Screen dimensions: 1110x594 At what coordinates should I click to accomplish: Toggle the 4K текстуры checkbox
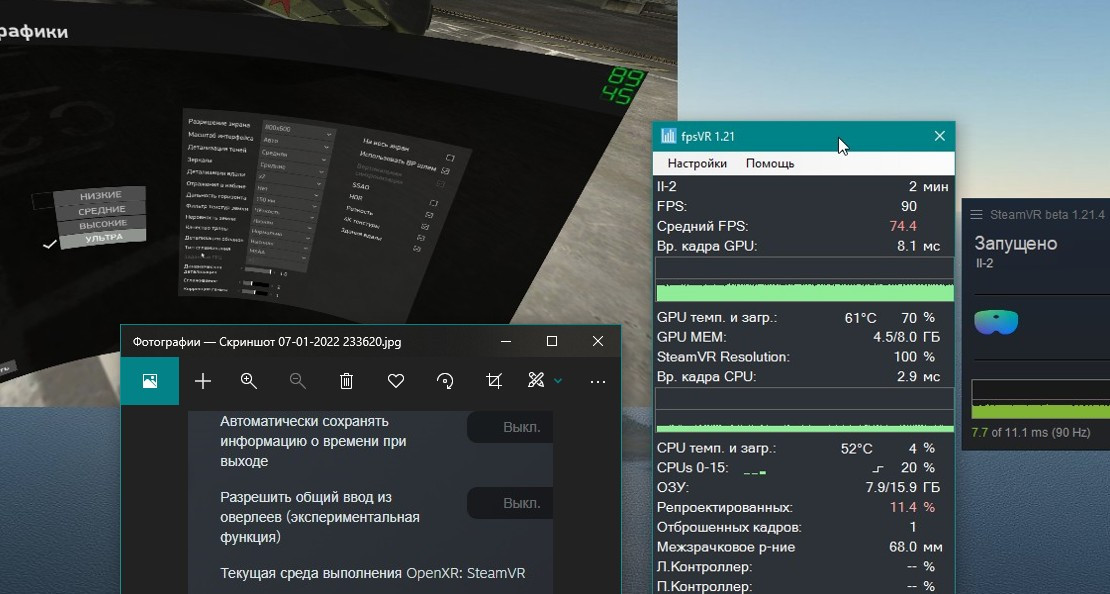point(421,238)
